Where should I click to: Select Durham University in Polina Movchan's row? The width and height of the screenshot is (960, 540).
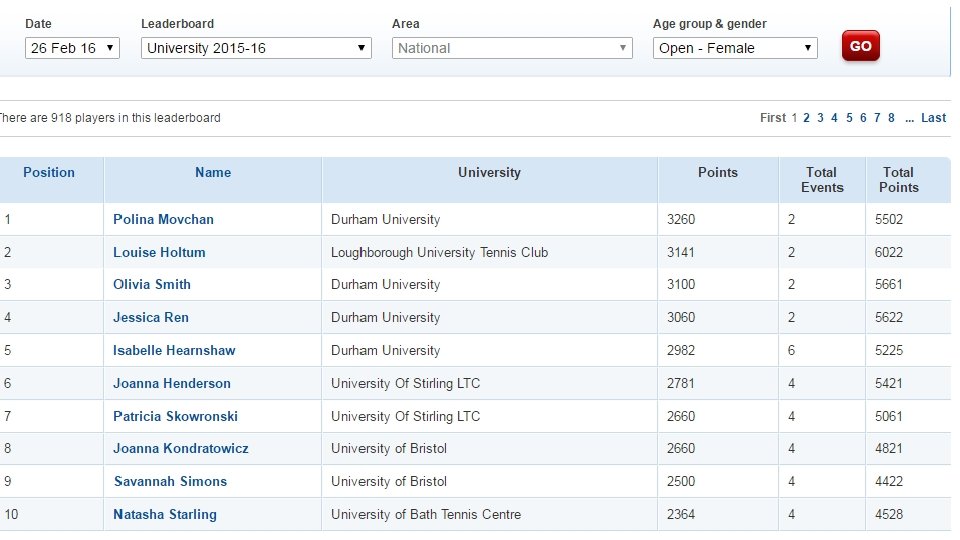pyautogui.click(x=386, y=219)
